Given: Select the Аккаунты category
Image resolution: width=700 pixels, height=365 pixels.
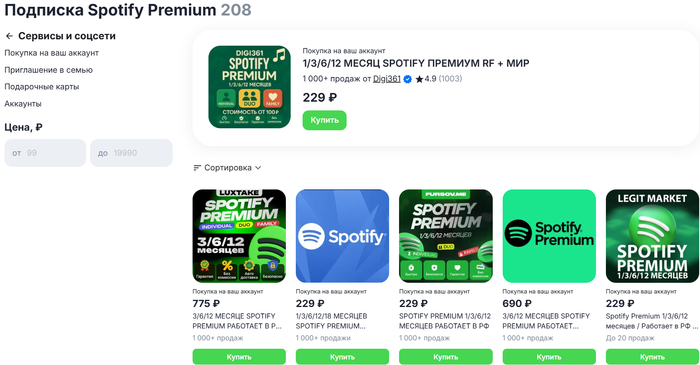Looking at the screenshot, I should click(x=23, y=104).
